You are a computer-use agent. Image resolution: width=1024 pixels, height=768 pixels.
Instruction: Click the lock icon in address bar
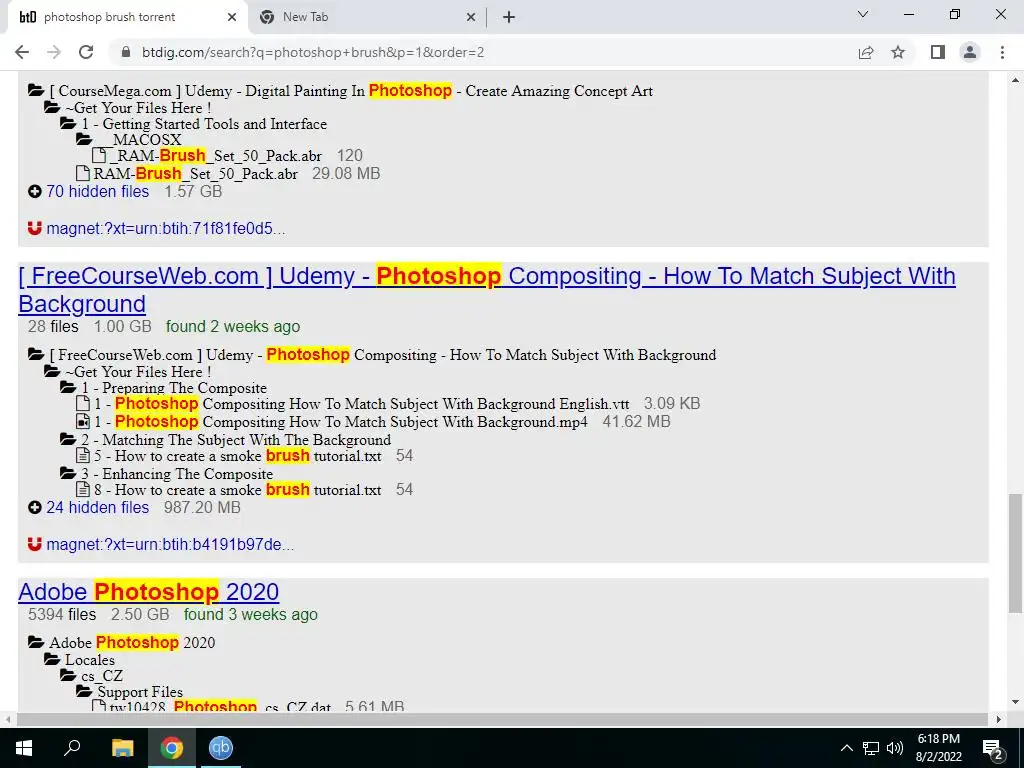[x=126, y=52]
